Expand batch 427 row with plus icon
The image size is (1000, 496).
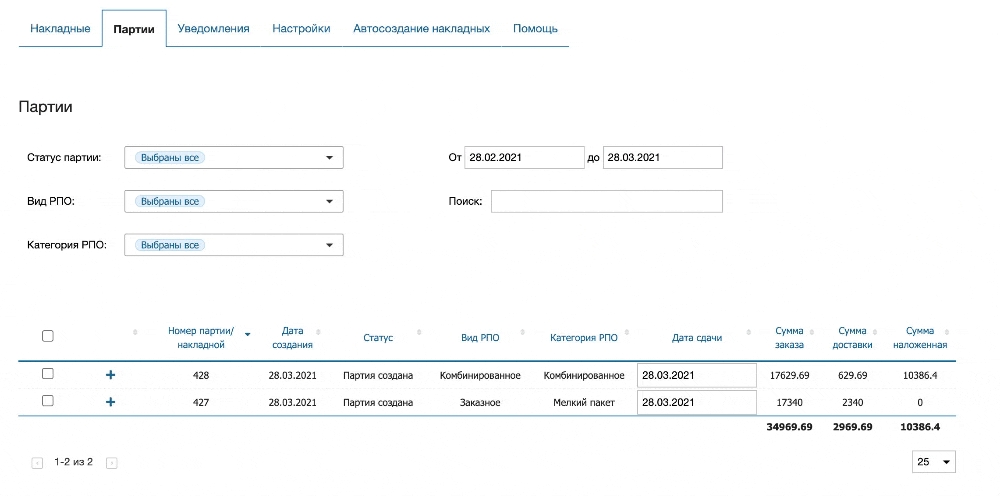[110, 402]
